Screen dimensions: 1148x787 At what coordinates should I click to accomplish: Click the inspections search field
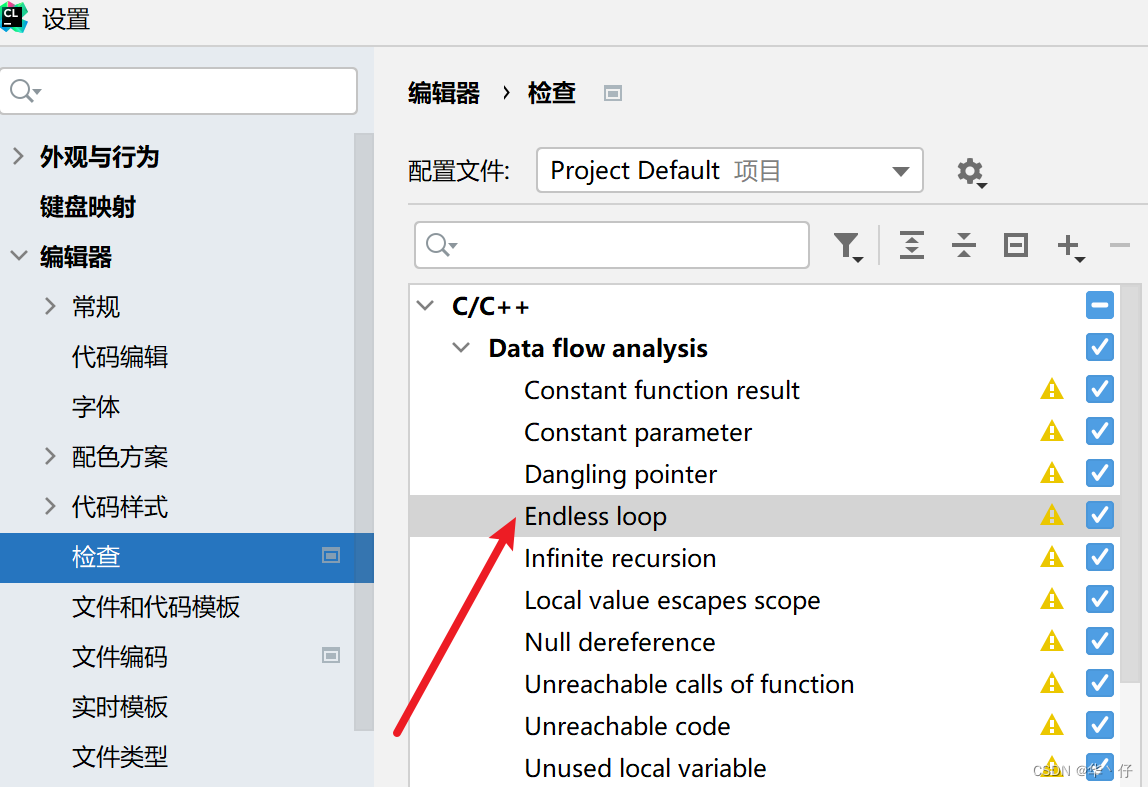pos(611,245)
